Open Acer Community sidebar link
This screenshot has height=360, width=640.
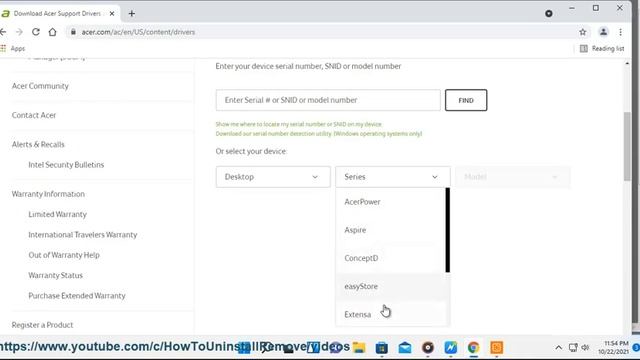tap(40, 86)
